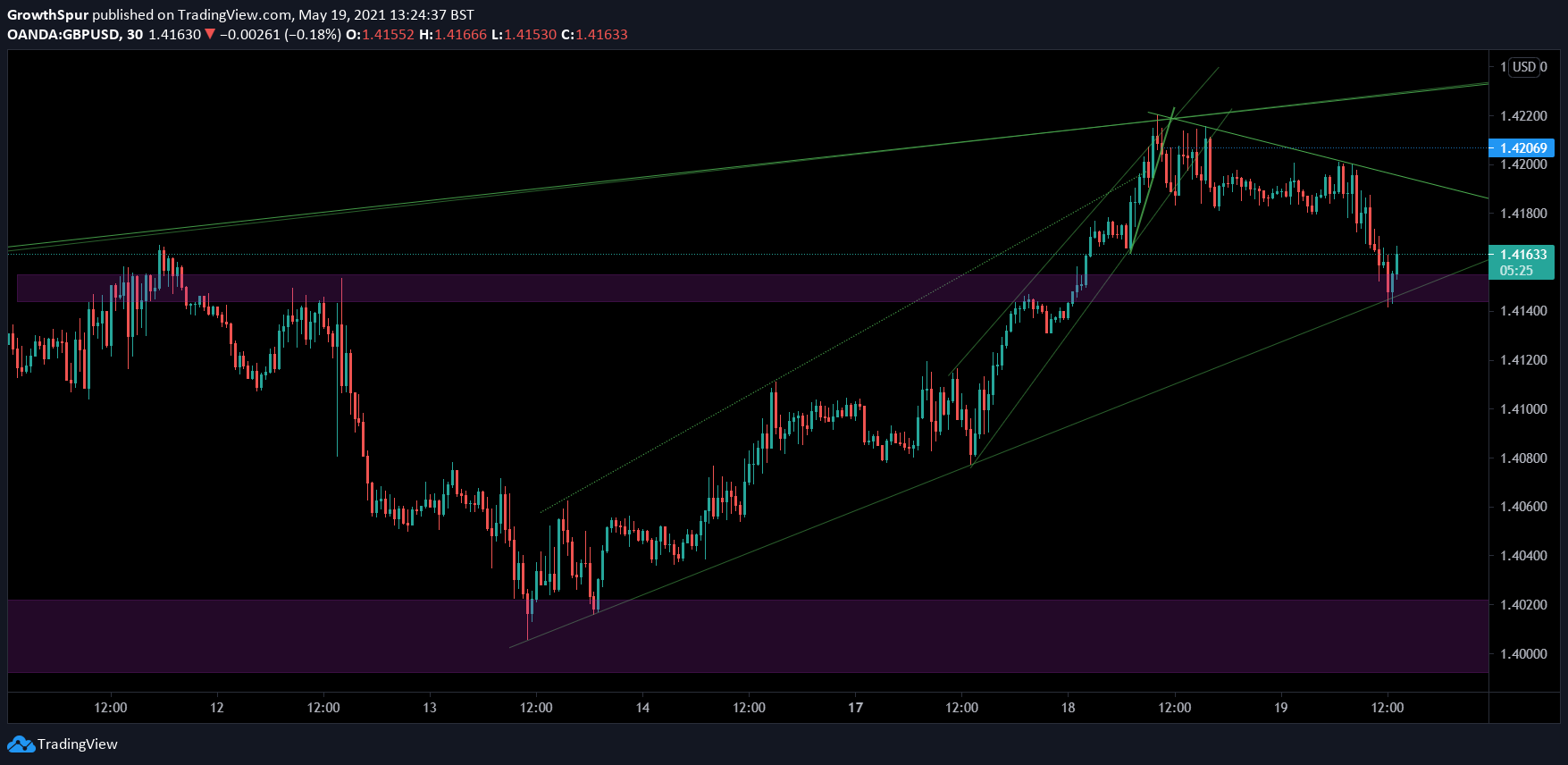Click 12:00 label between 17 and 18

(962, 708)
